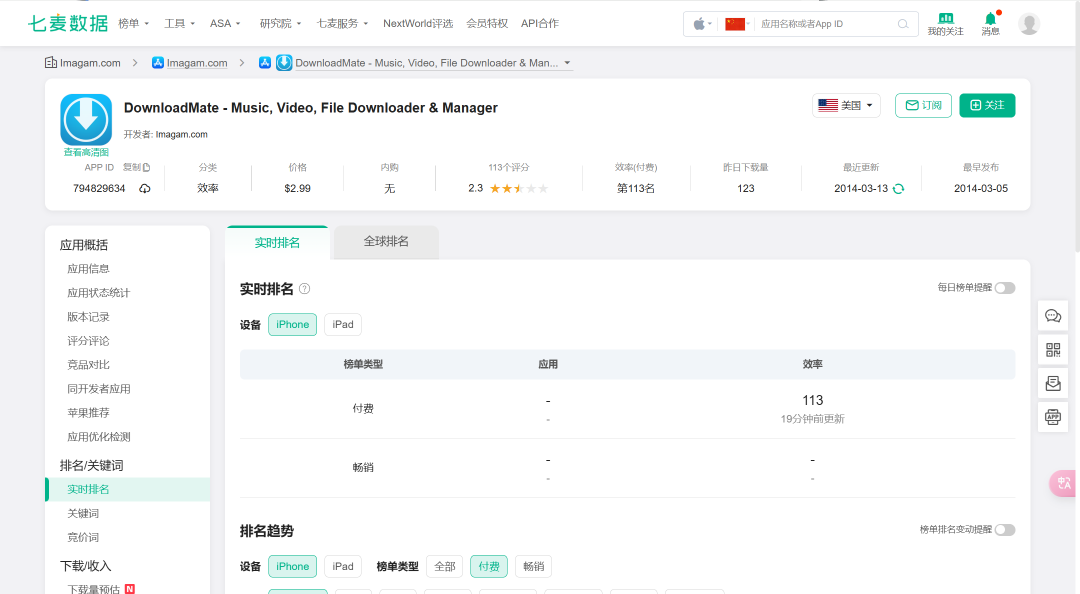This screenshot has width=1080, height=594.
Task: Click the App Store icon before DownloadMate breadcrumb
Action: pyautogui.click(x=264, y=63)
